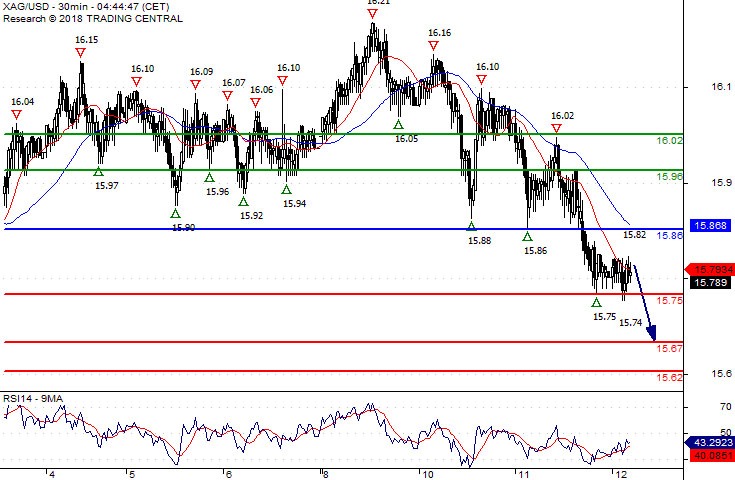Click the red 15.75 support level label
The width and height of the screenshot is (735, 480).
tap(669, 300)
